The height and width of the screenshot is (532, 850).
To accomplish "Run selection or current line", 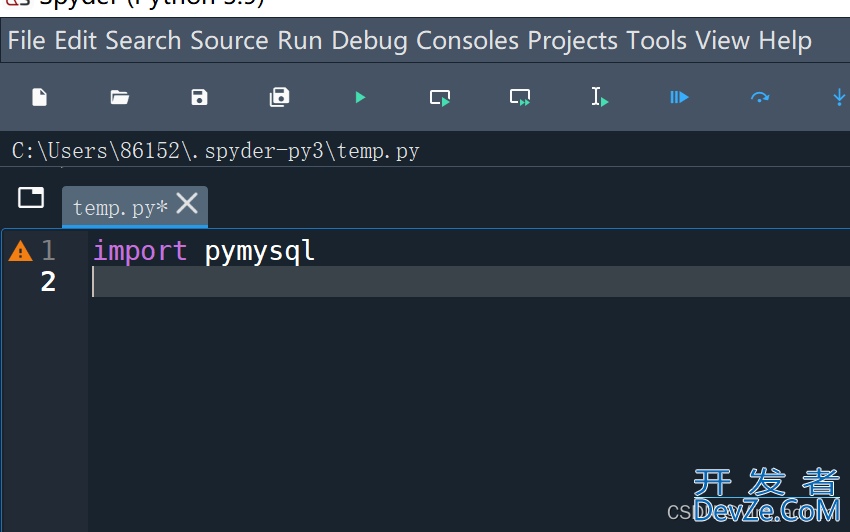I will 599,98.
